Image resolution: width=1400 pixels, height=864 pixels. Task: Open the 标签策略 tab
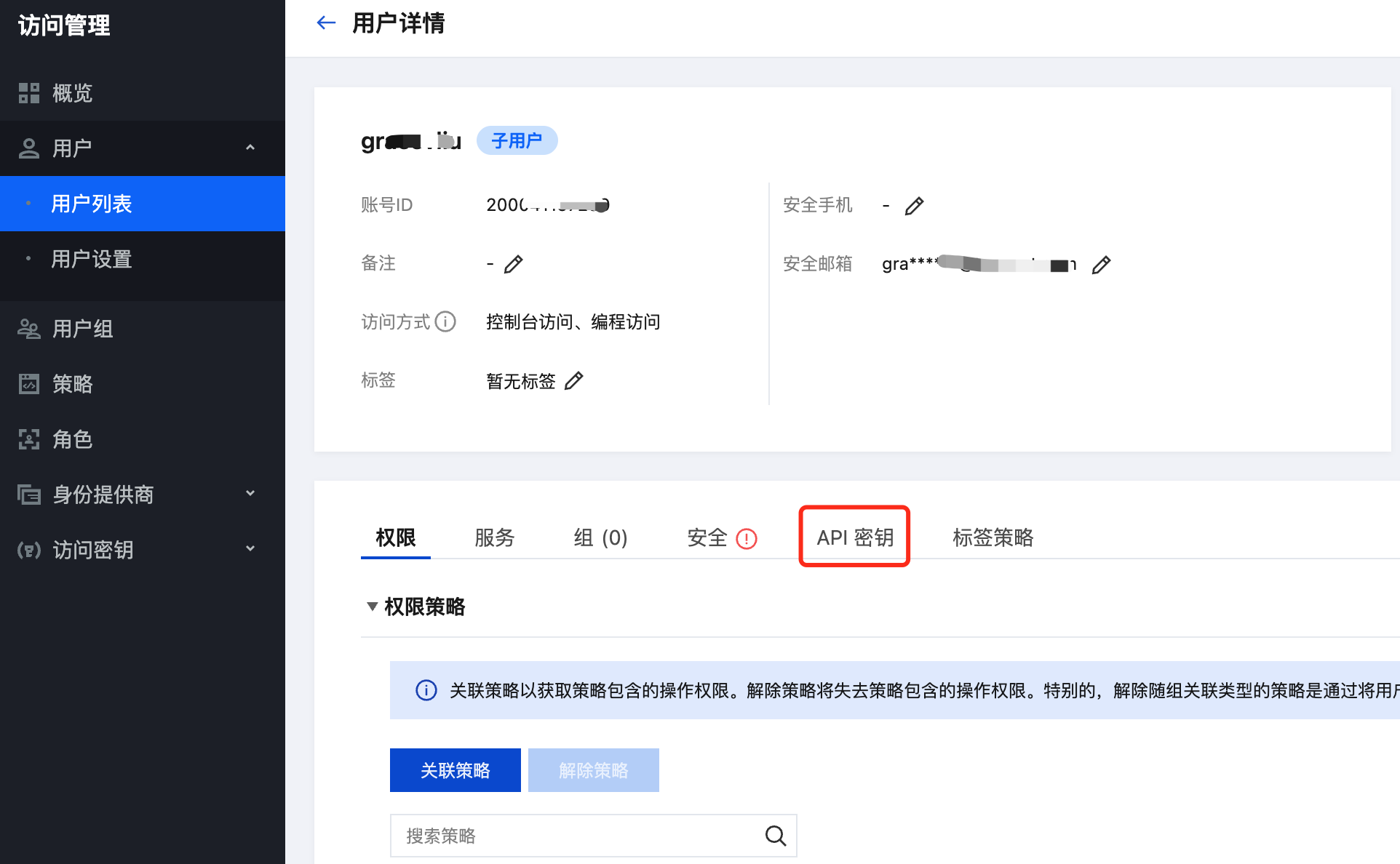[993, 537]
